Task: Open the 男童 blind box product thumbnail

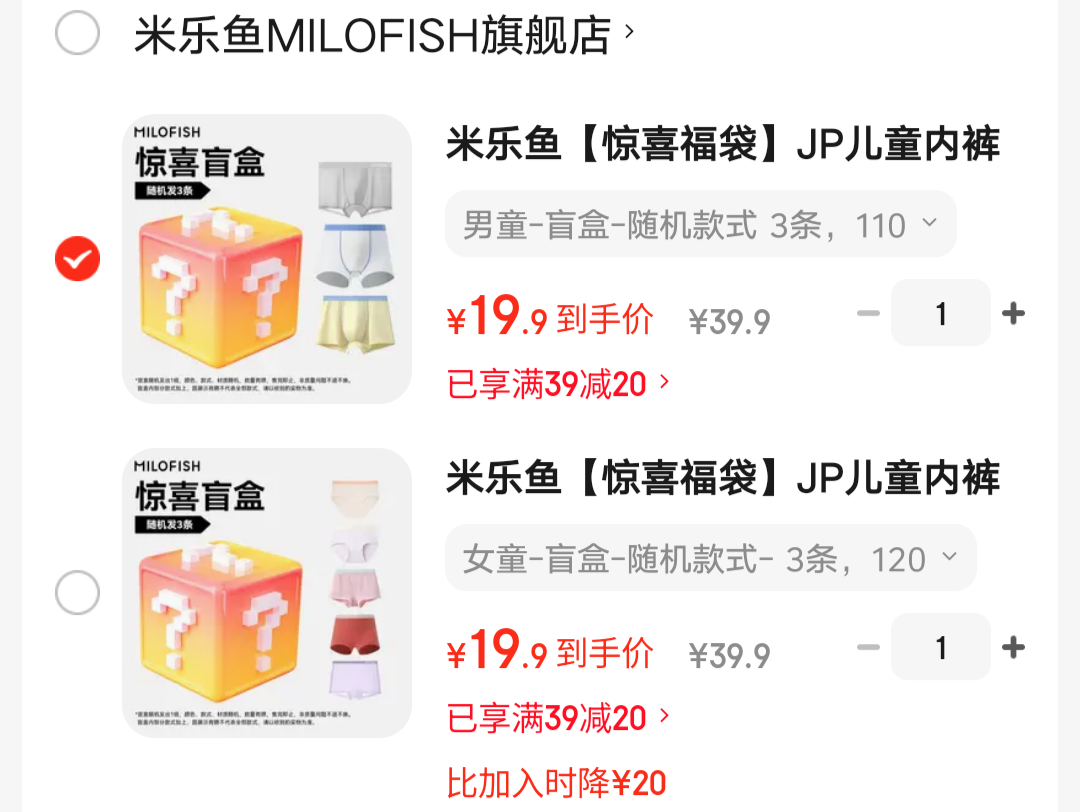Action: click(x=267, y=258)
